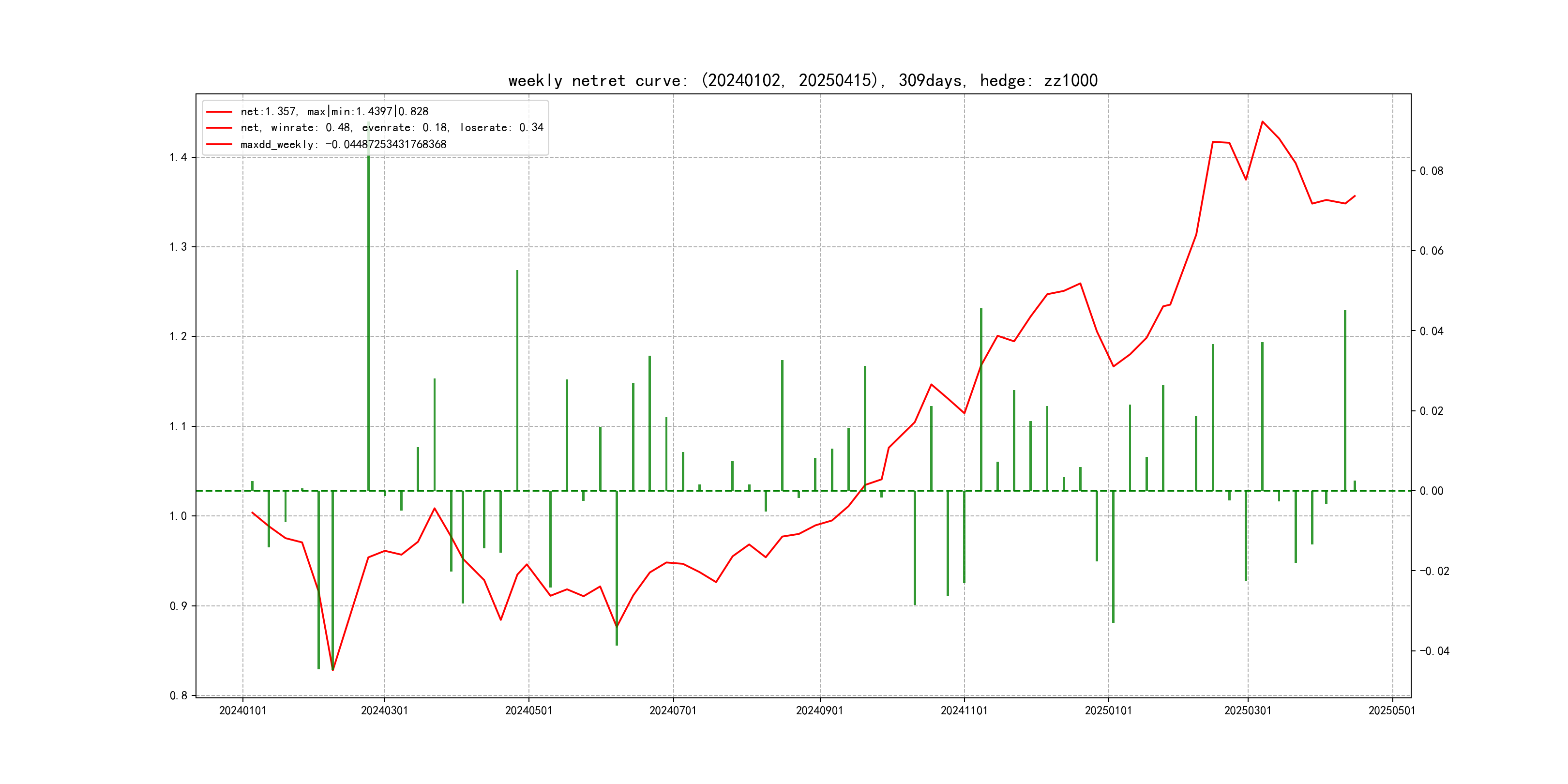The image size is (1568, 784).
Task: Click the 0.8 tick on the left axis
Action: (179, 696)
